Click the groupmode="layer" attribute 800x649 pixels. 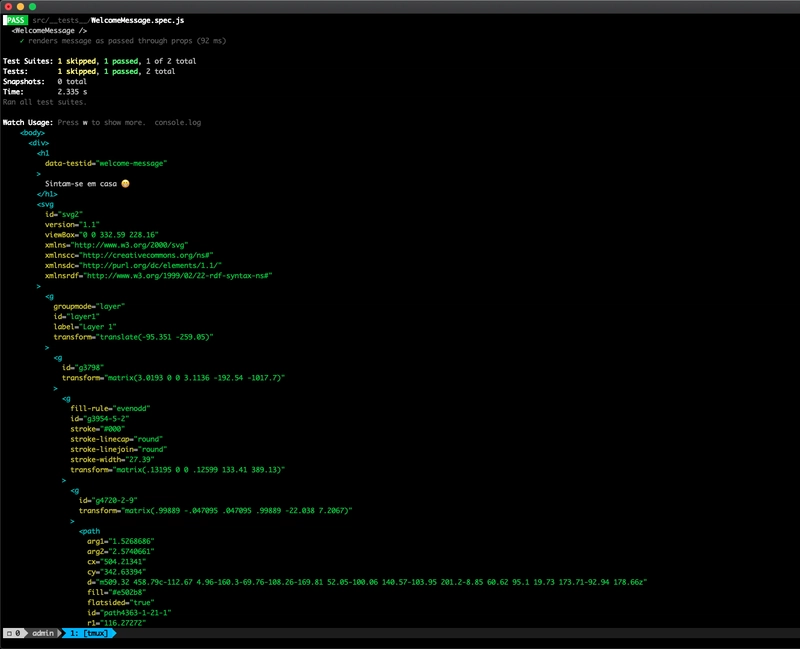[89, 306]
